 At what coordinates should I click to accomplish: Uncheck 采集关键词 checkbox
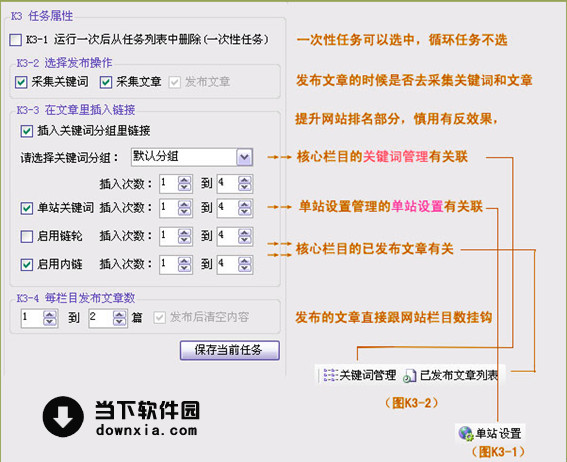coord(21,82)
